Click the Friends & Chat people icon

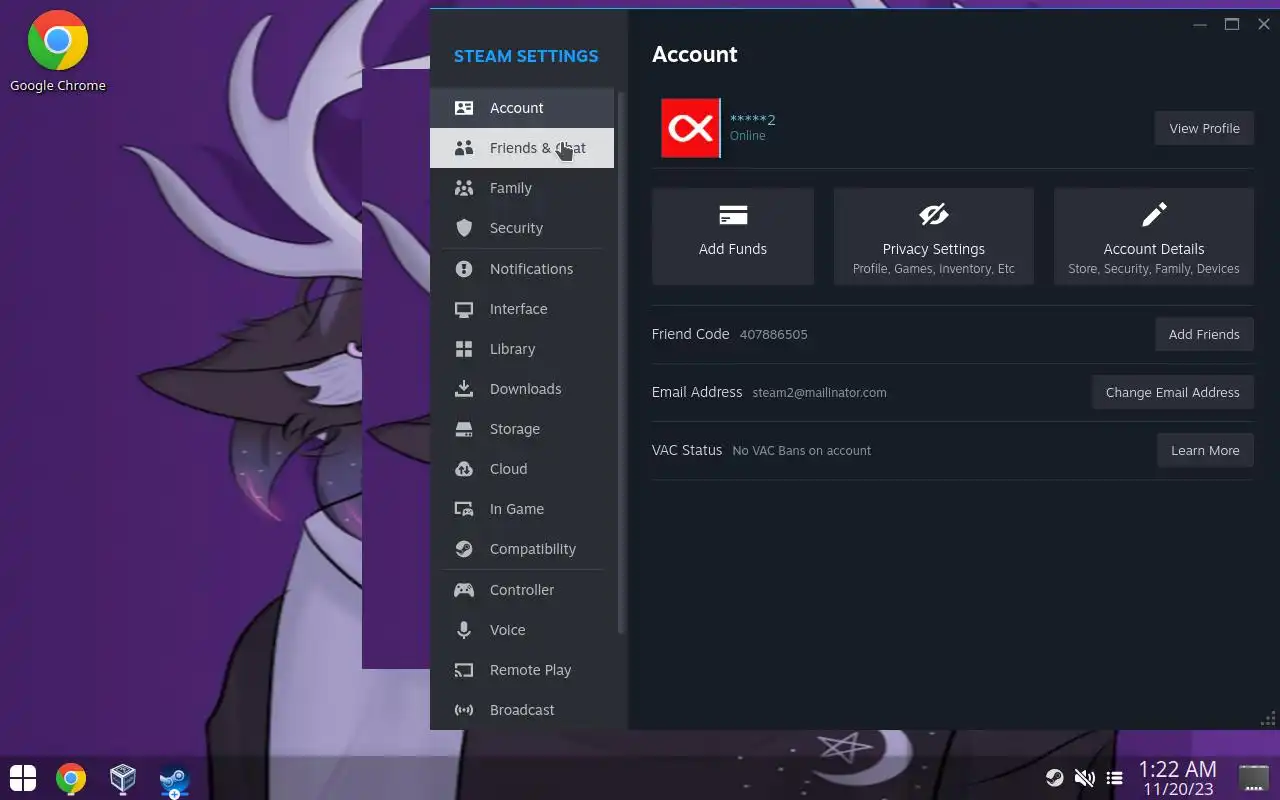tap(464, 148)
